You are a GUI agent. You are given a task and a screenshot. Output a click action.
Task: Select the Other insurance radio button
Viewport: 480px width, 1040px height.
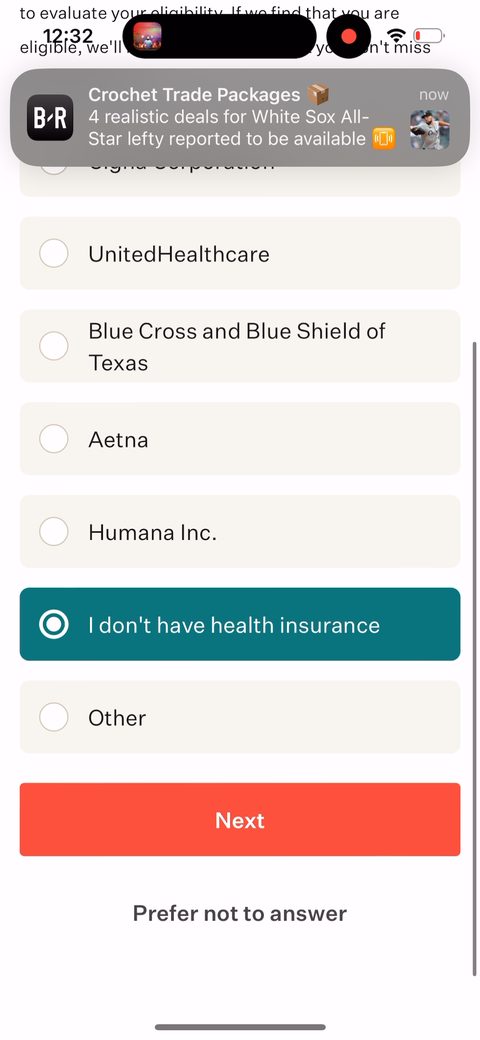54,717
